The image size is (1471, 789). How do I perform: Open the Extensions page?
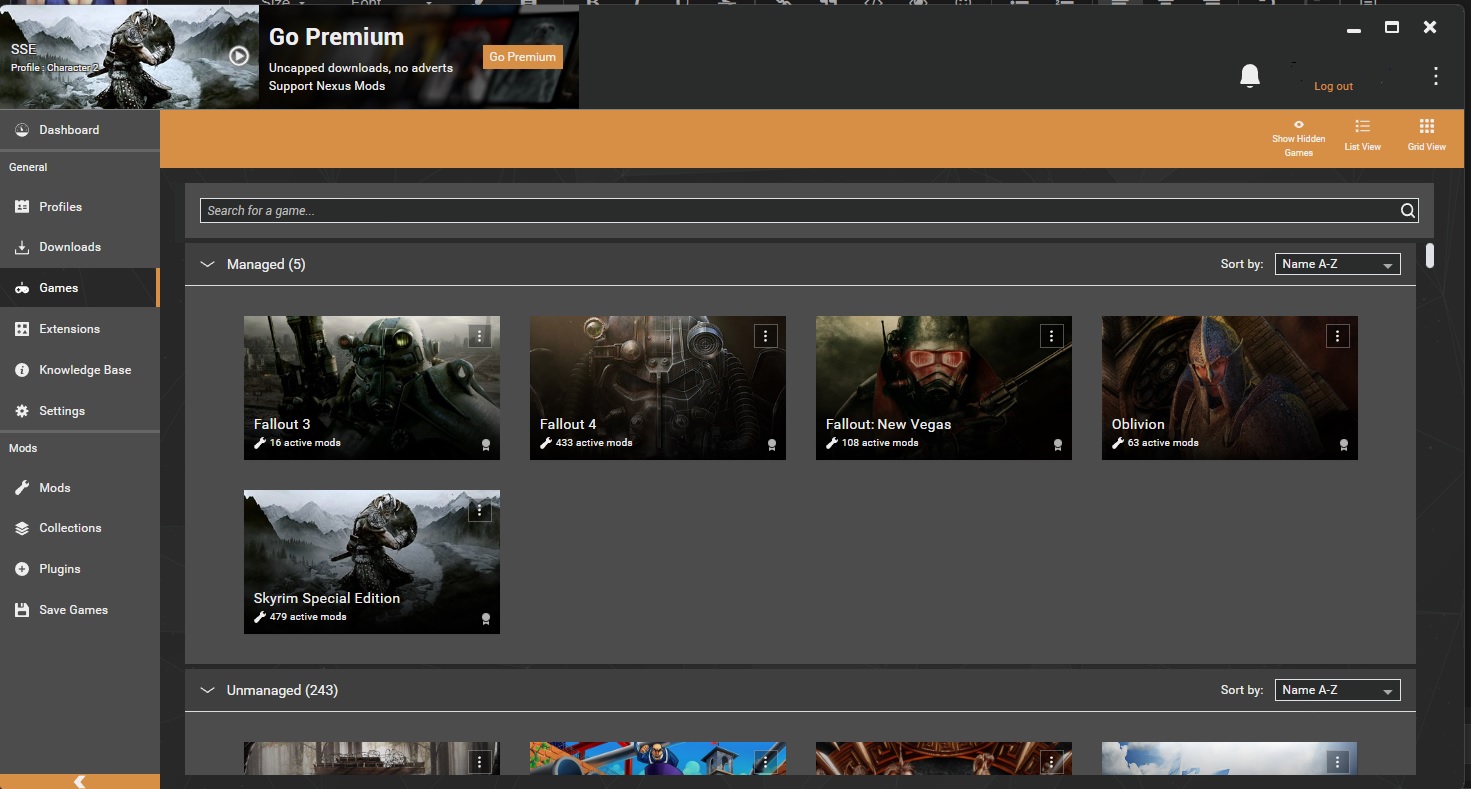(80, 329)
